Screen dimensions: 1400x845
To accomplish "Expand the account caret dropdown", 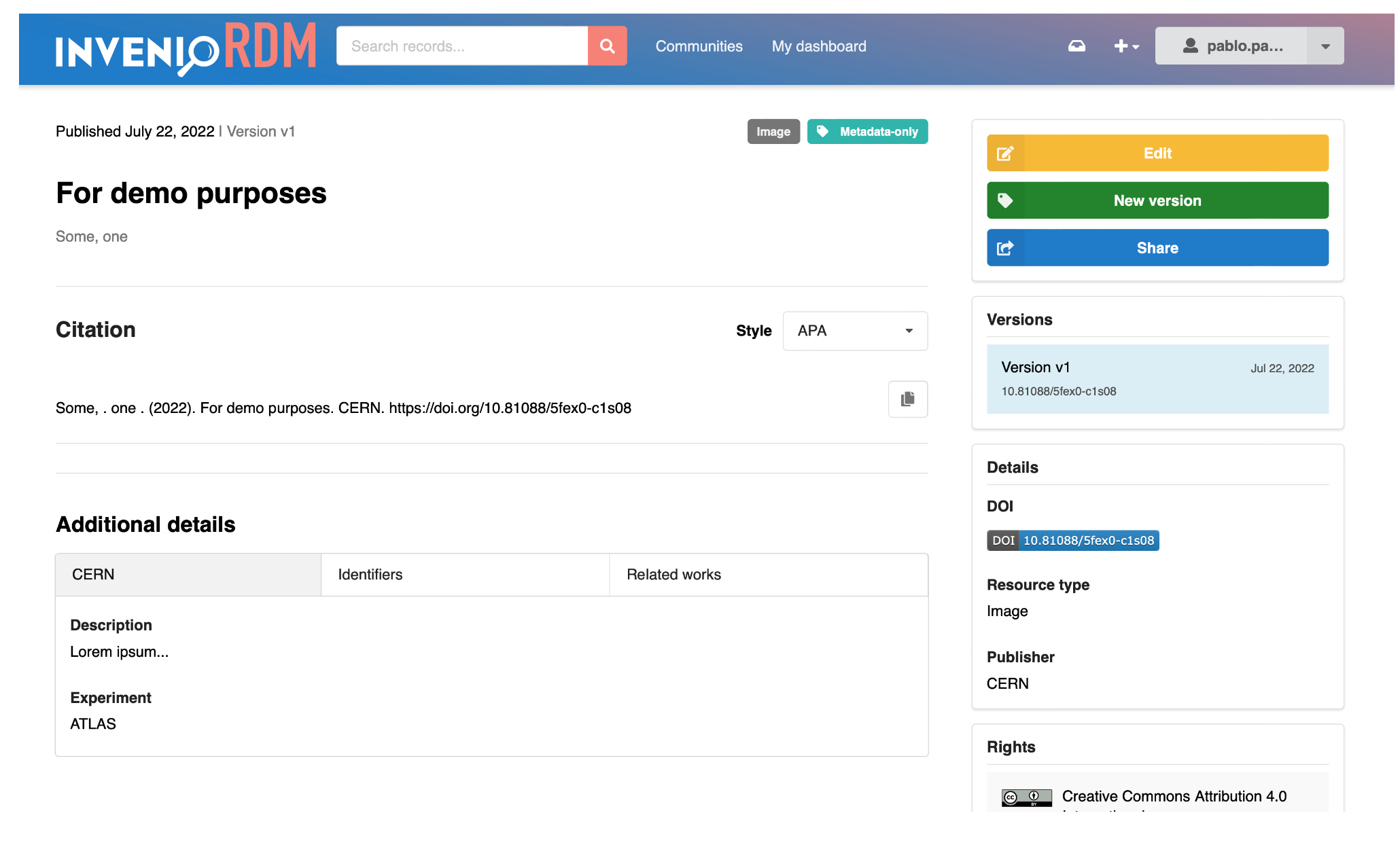I will [1325, 46].
